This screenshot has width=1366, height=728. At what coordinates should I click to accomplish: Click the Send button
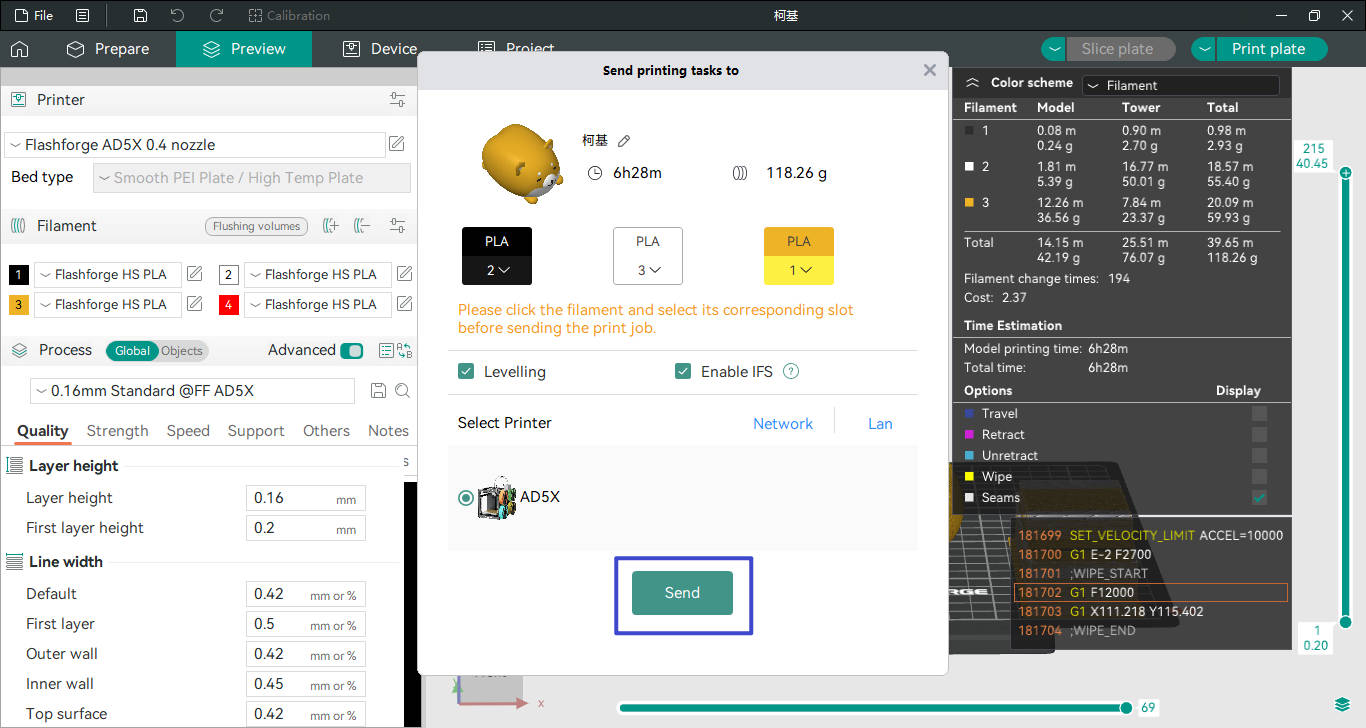(x=682, y=593)
